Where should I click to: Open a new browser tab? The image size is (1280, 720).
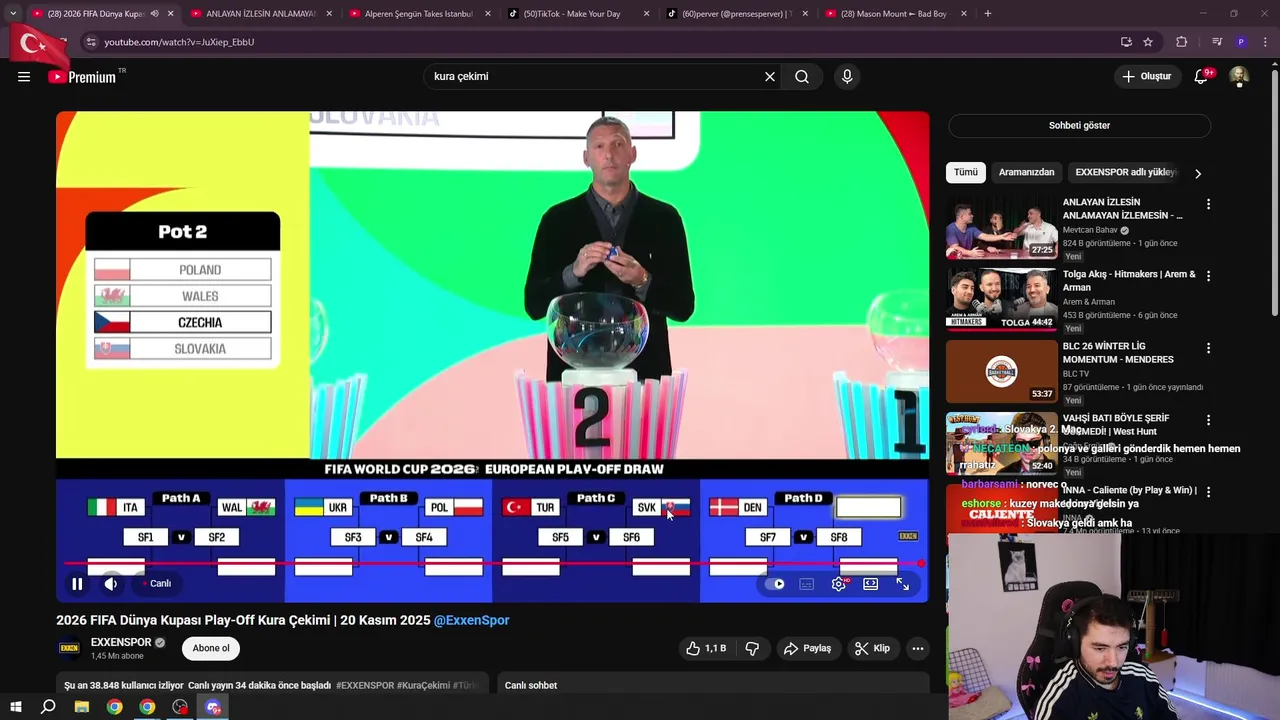988,14
